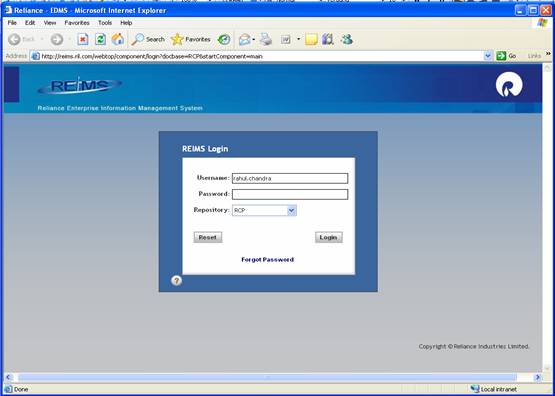Viewport: 555px width, 396px height.
Task: Expand the address bar dropdown arrow
Action: [x=488, y=56]
